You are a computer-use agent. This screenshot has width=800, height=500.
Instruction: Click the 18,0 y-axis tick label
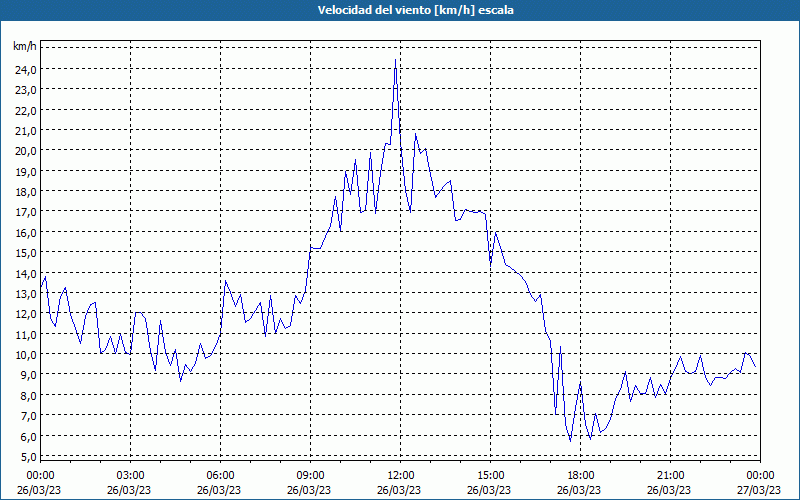click(26, 192)
